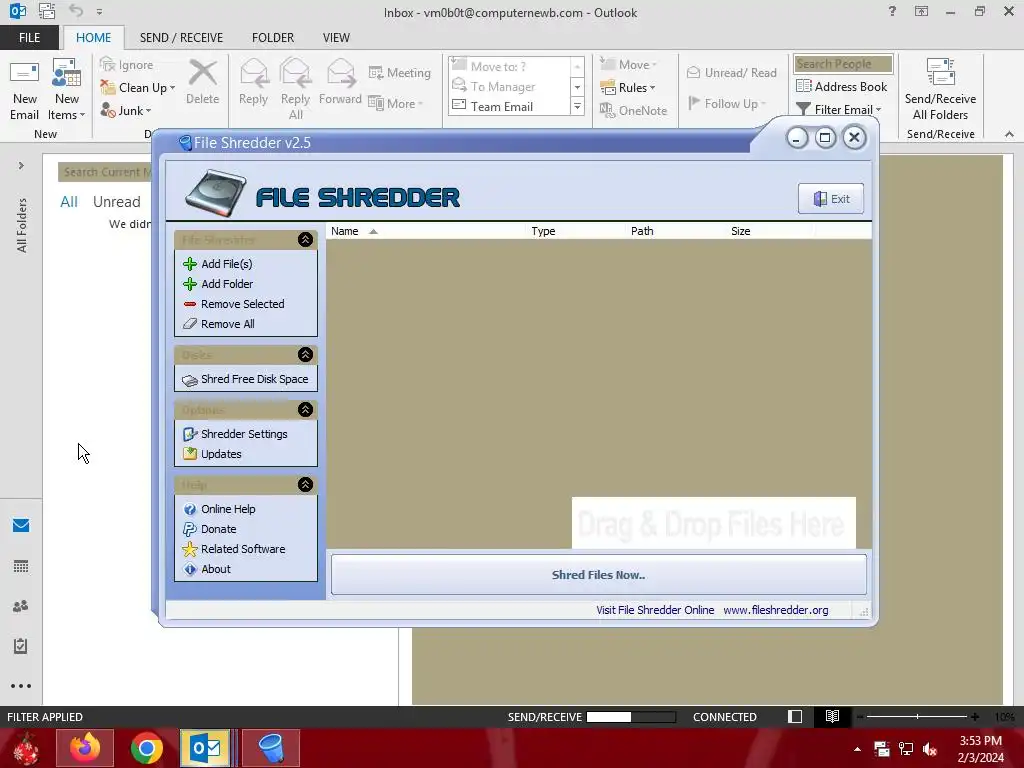Click the Undo icon in Quick Access Toolbar
1024x768 pixels.
pyautogui.click(x=76, y=11)
